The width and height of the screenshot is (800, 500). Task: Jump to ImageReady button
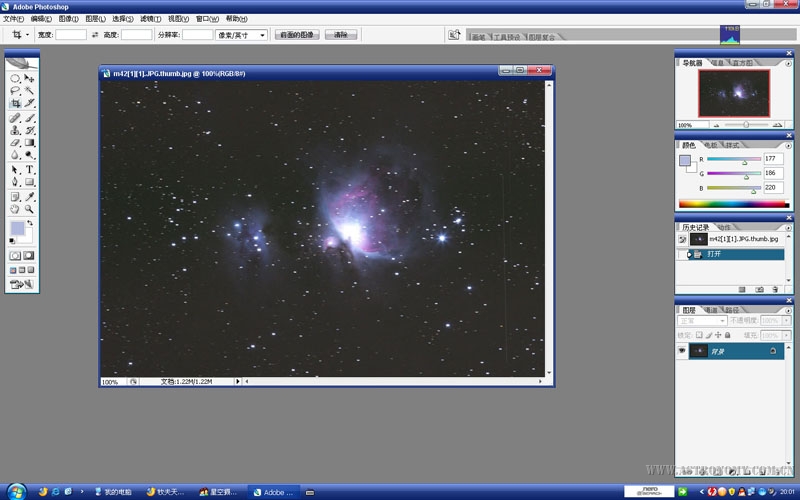[x=22, y=284]
